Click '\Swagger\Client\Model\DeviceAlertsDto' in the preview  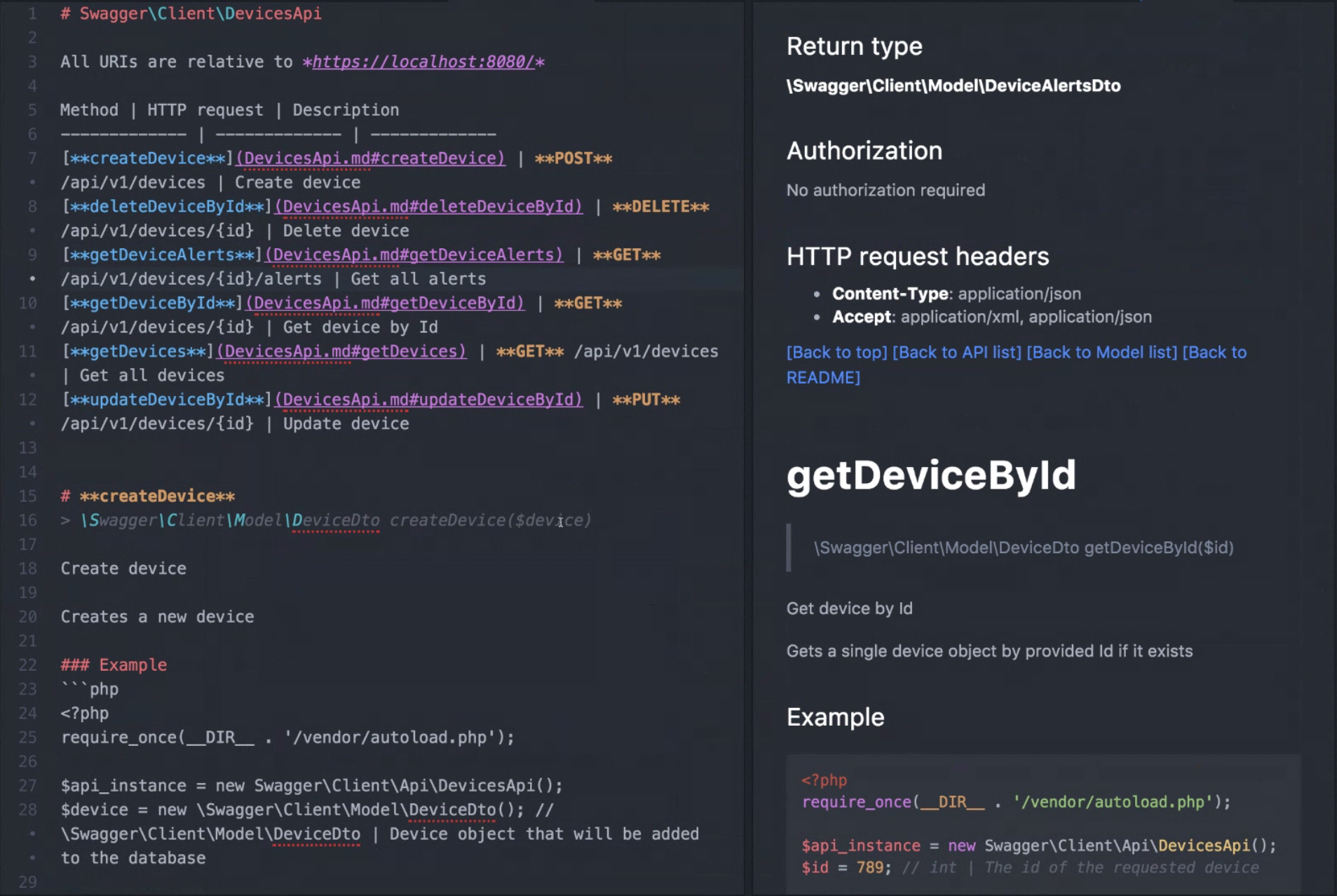click(953, 86)
